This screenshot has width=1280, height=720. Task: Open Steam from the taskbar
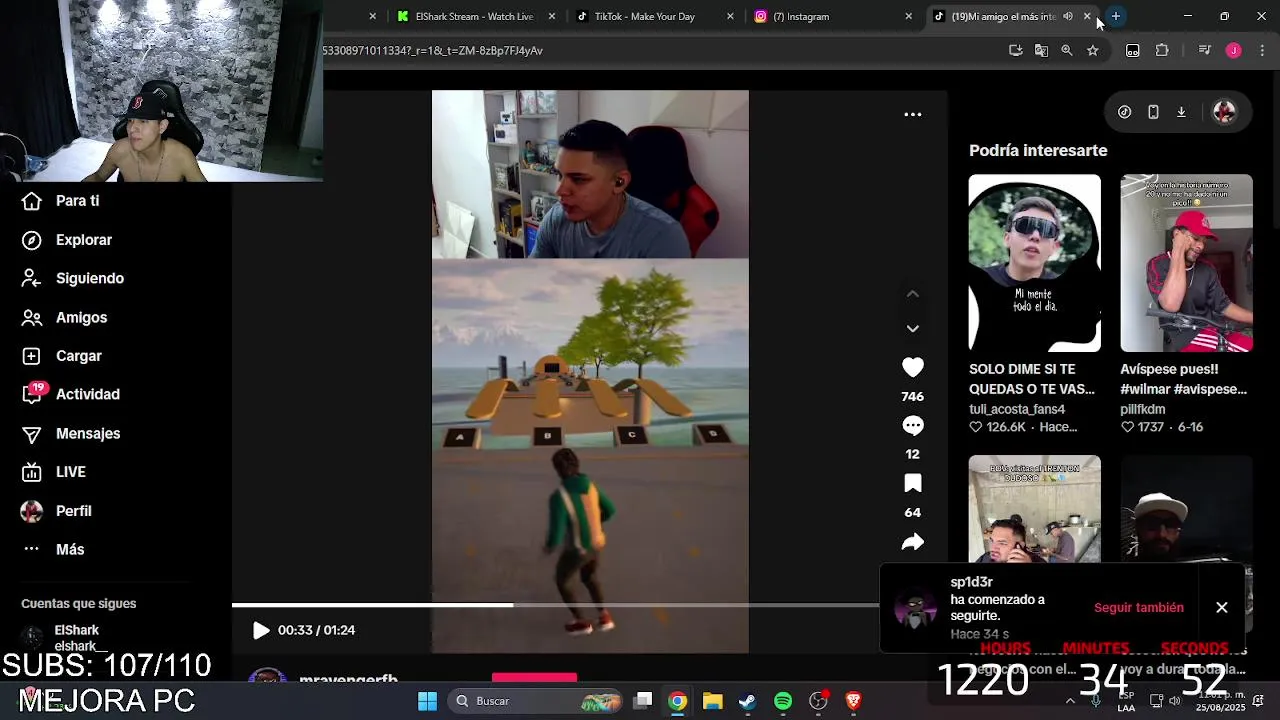pyautogui.click(x=747, y=701)
